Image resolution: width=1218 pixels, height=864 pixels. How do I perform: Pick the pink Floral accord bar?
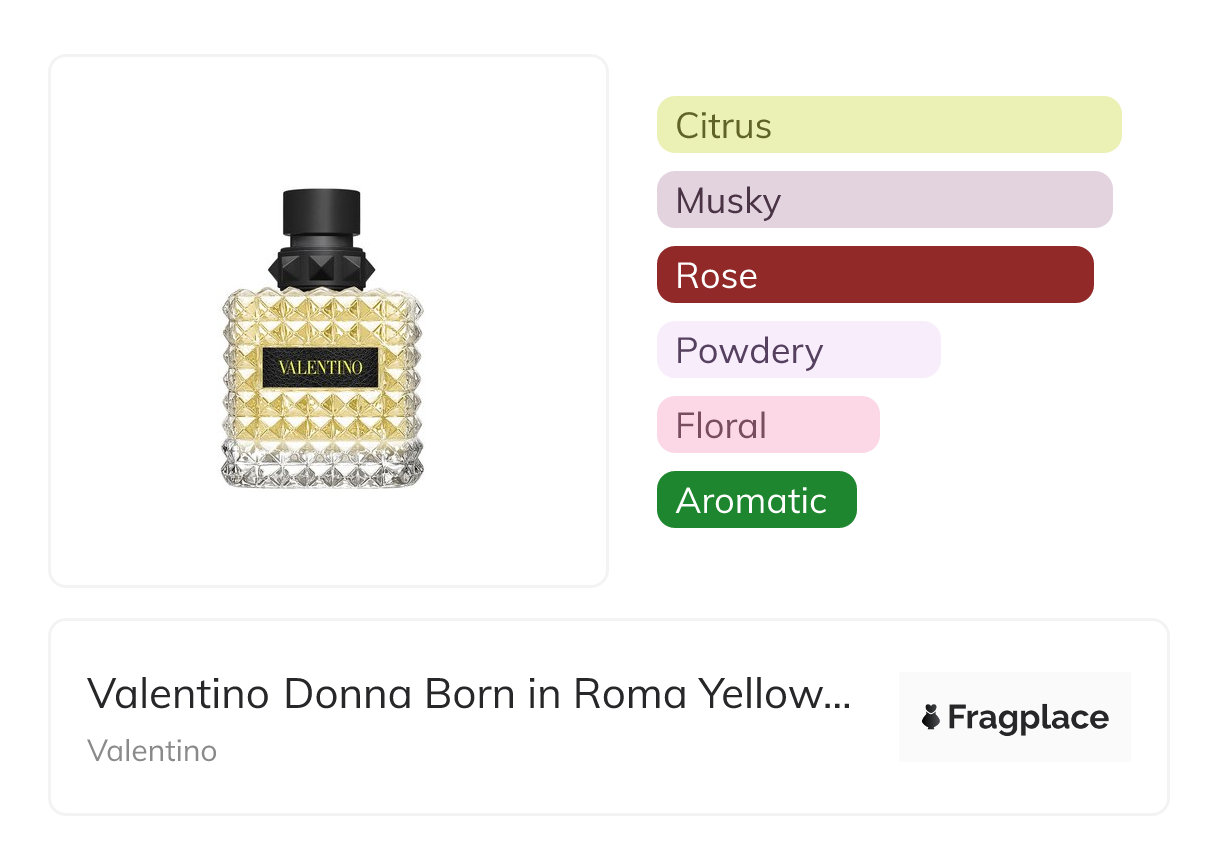768,425
